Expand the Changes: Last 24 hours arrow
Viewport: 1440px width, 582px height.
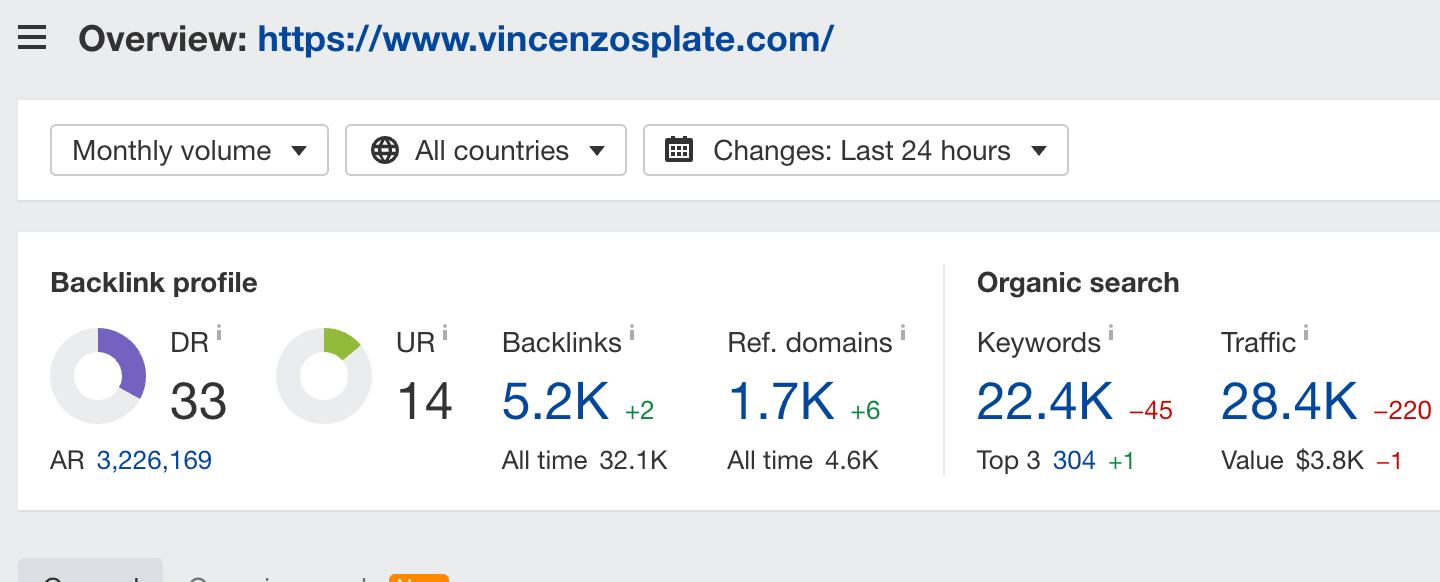click(1039, 151)
